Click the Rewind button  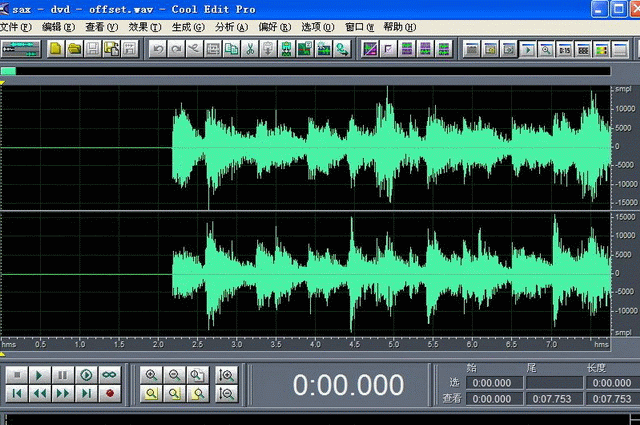pyautogui.click(x=40, y=393)
